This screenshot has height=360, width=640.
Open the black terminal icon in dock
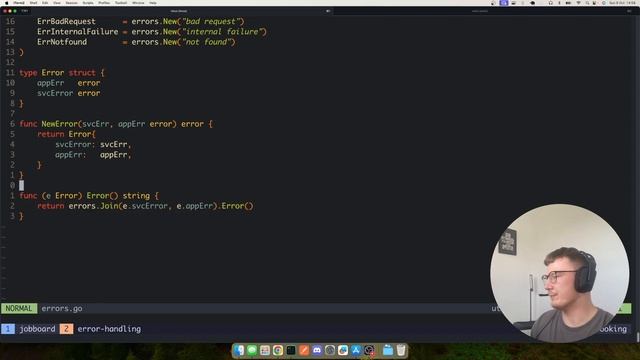pyautogui.click(x=291, y=350)
